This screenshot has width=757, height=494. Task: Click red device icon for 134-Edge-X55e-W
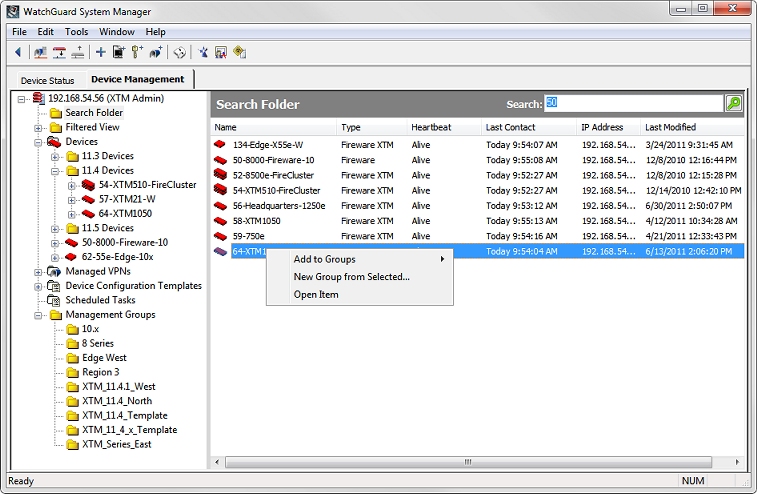(221, 146)
